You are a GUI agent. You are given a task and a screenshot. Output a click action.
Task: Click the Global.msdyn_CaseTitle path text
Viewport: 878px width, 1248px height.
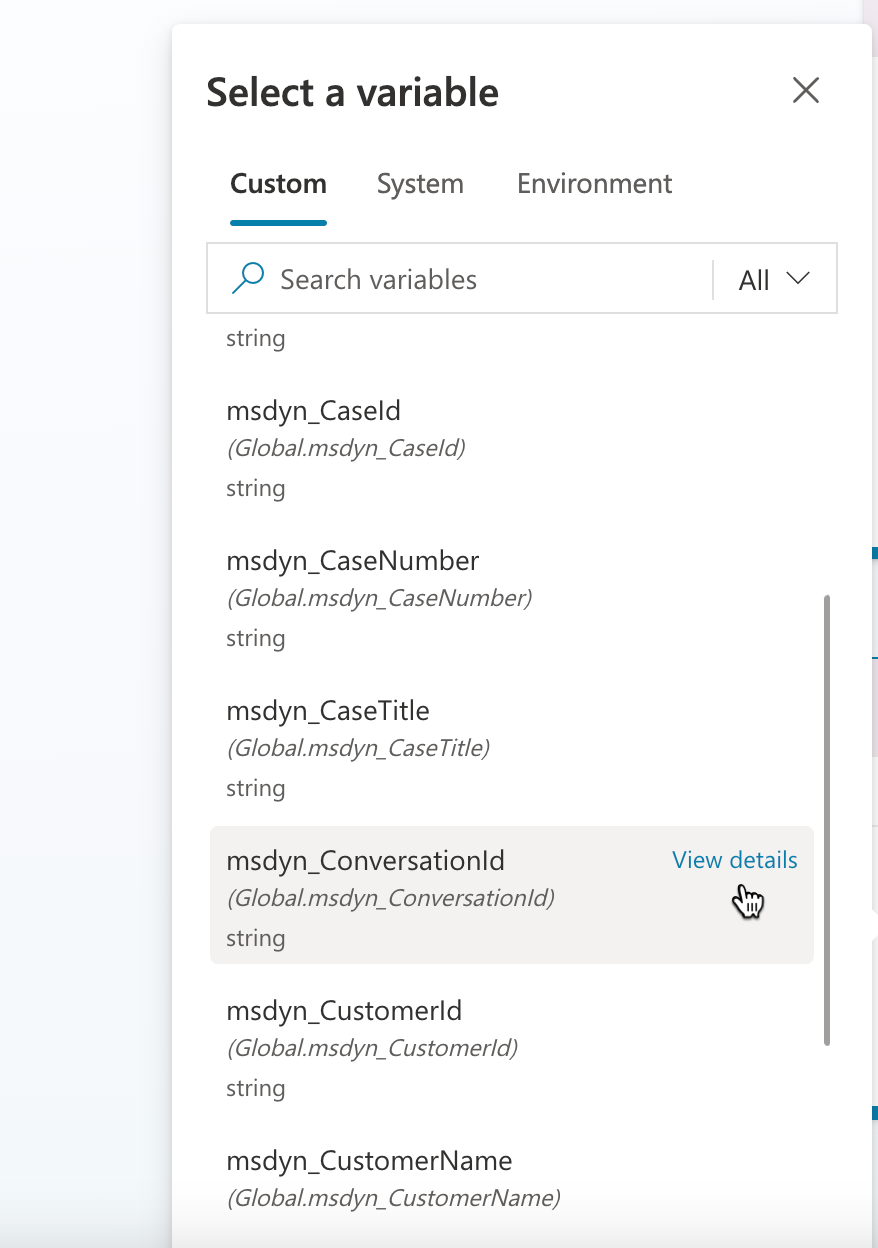click(x=358, y=748)
